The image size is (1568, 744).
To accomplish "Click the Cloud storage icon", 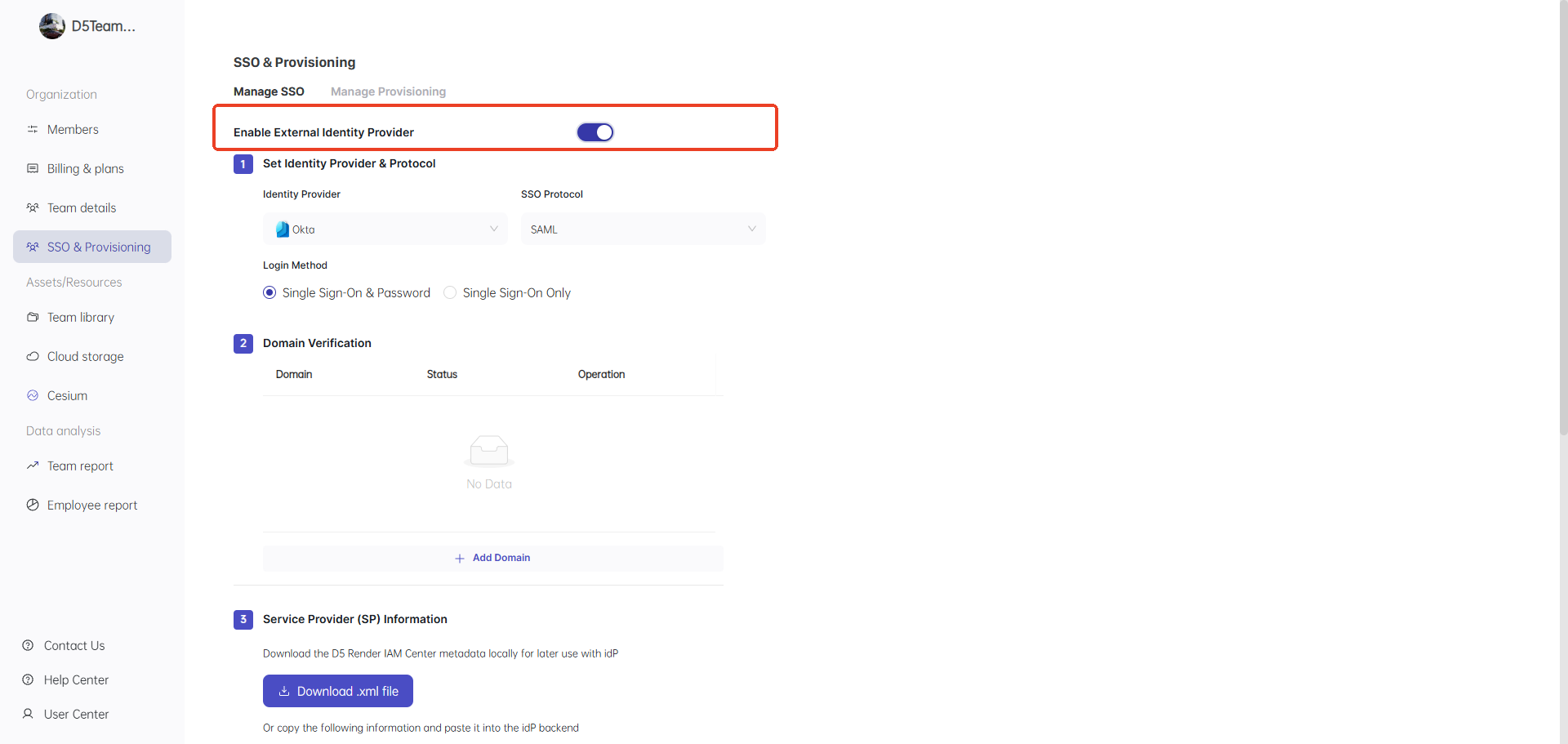I will click(x=33, y=357).
